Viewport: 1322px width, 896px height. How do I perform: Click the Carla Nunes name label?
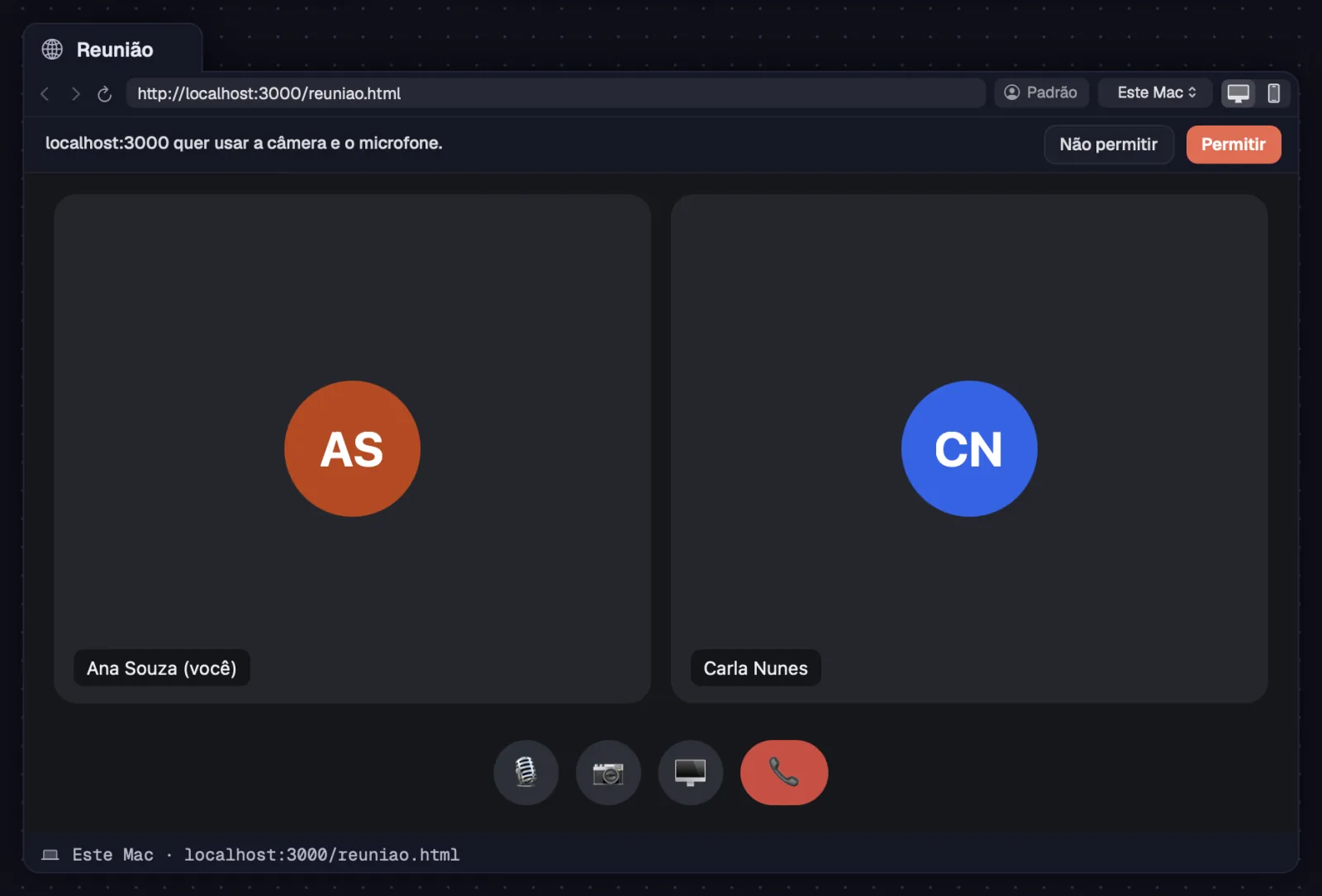[755, 668]
